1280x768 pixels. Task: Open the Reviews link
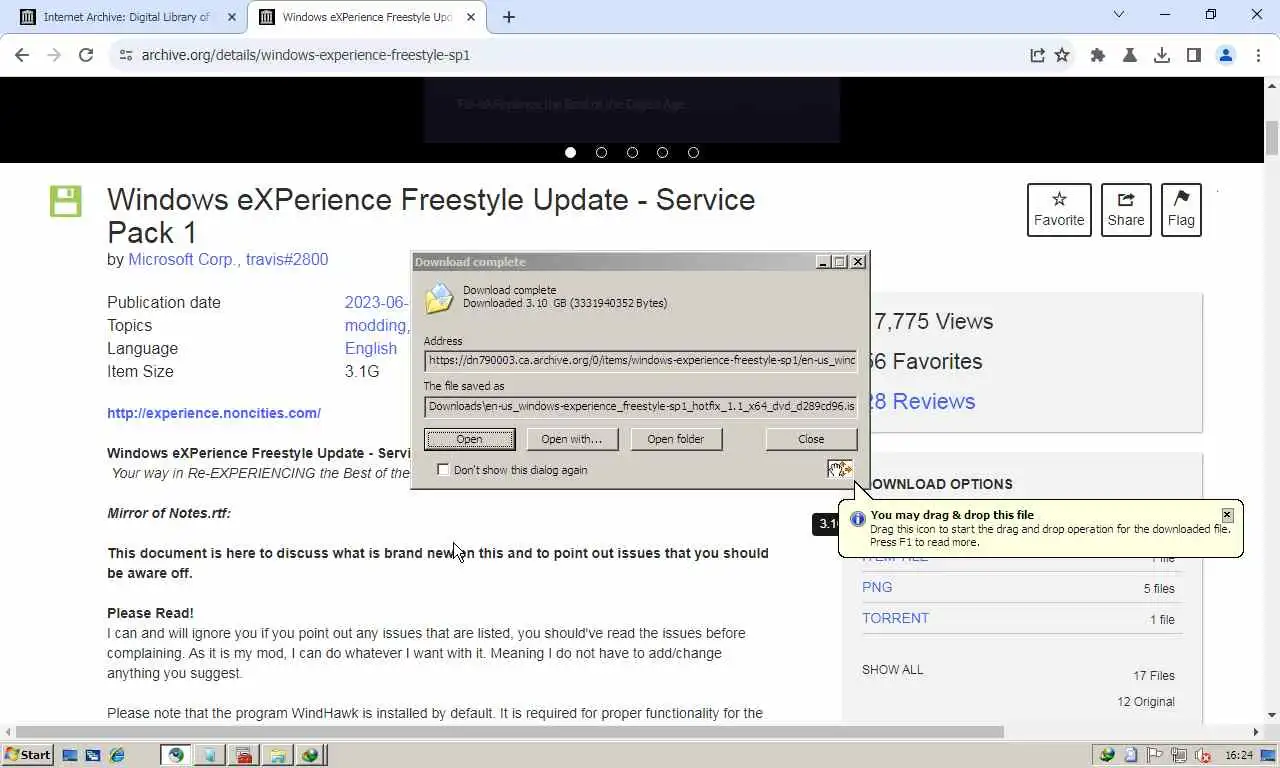pyautogui.click(x=922, y=401)
